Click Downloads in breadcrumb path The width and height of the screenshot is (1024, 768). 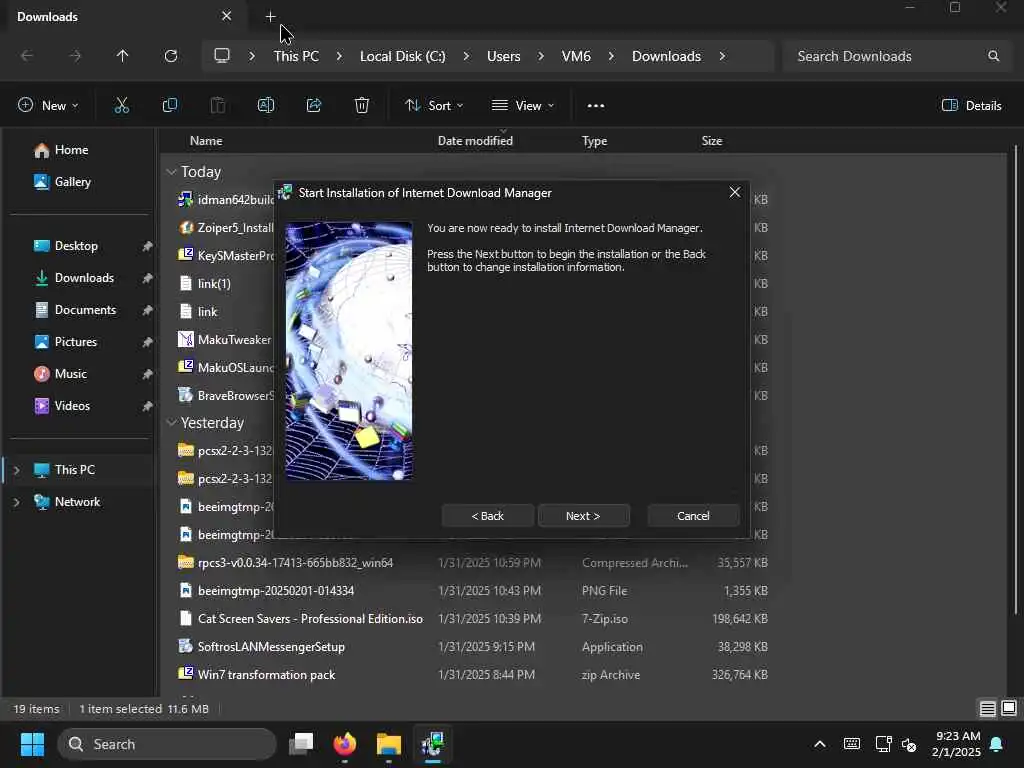click(x=666, y=56)
